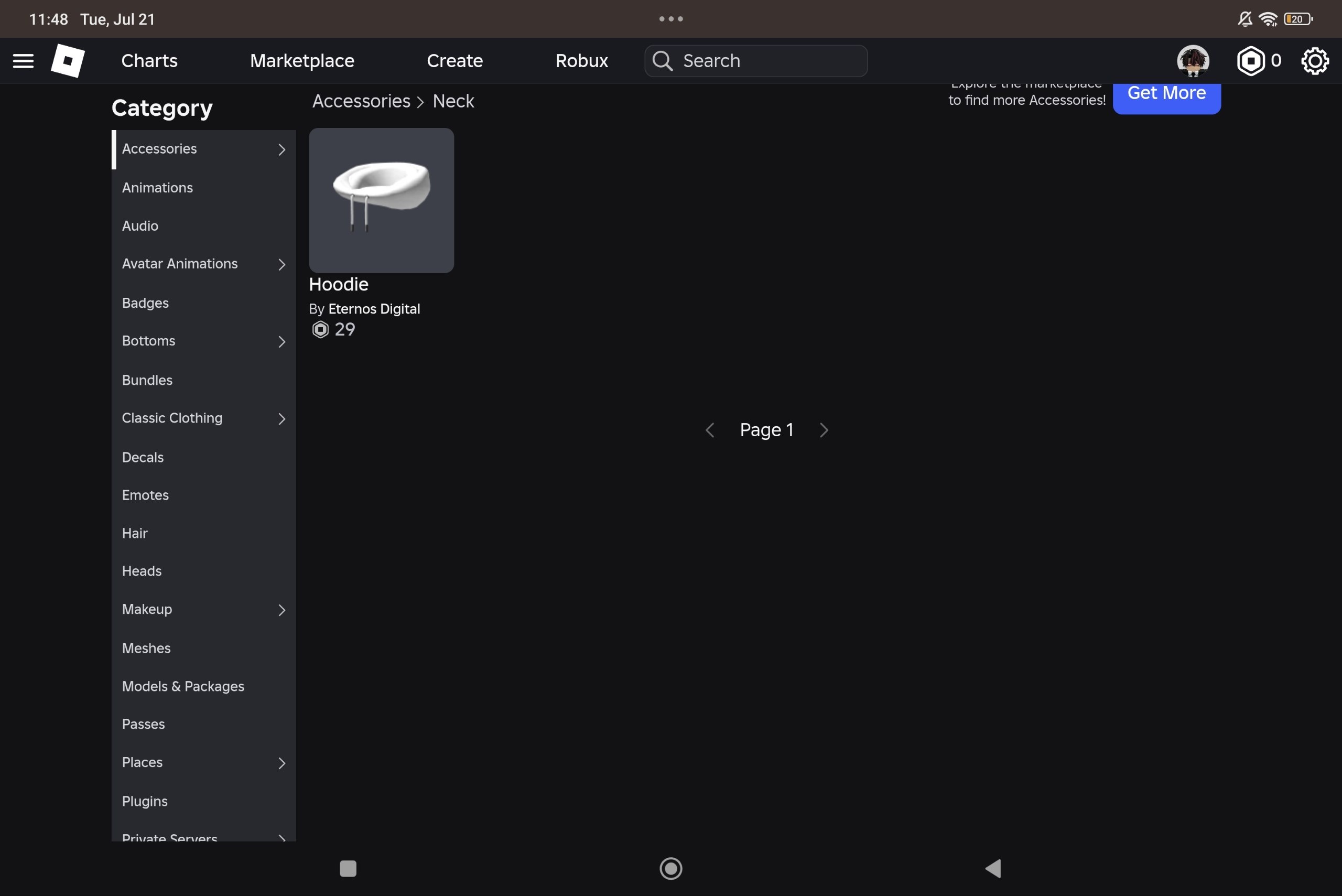Viewport: 1342px width, 896px height.
Task: Tap the Android back triangle button
Action: (993, 869)
